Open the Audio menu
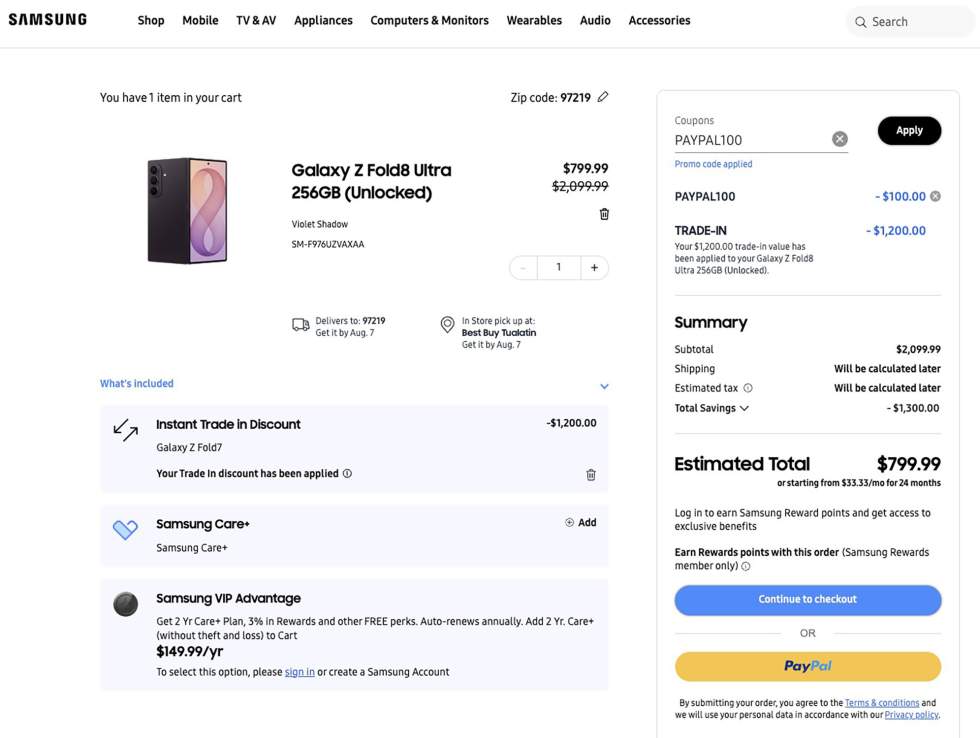Viewport: 980px width, 738px height. tap(595, 21)
